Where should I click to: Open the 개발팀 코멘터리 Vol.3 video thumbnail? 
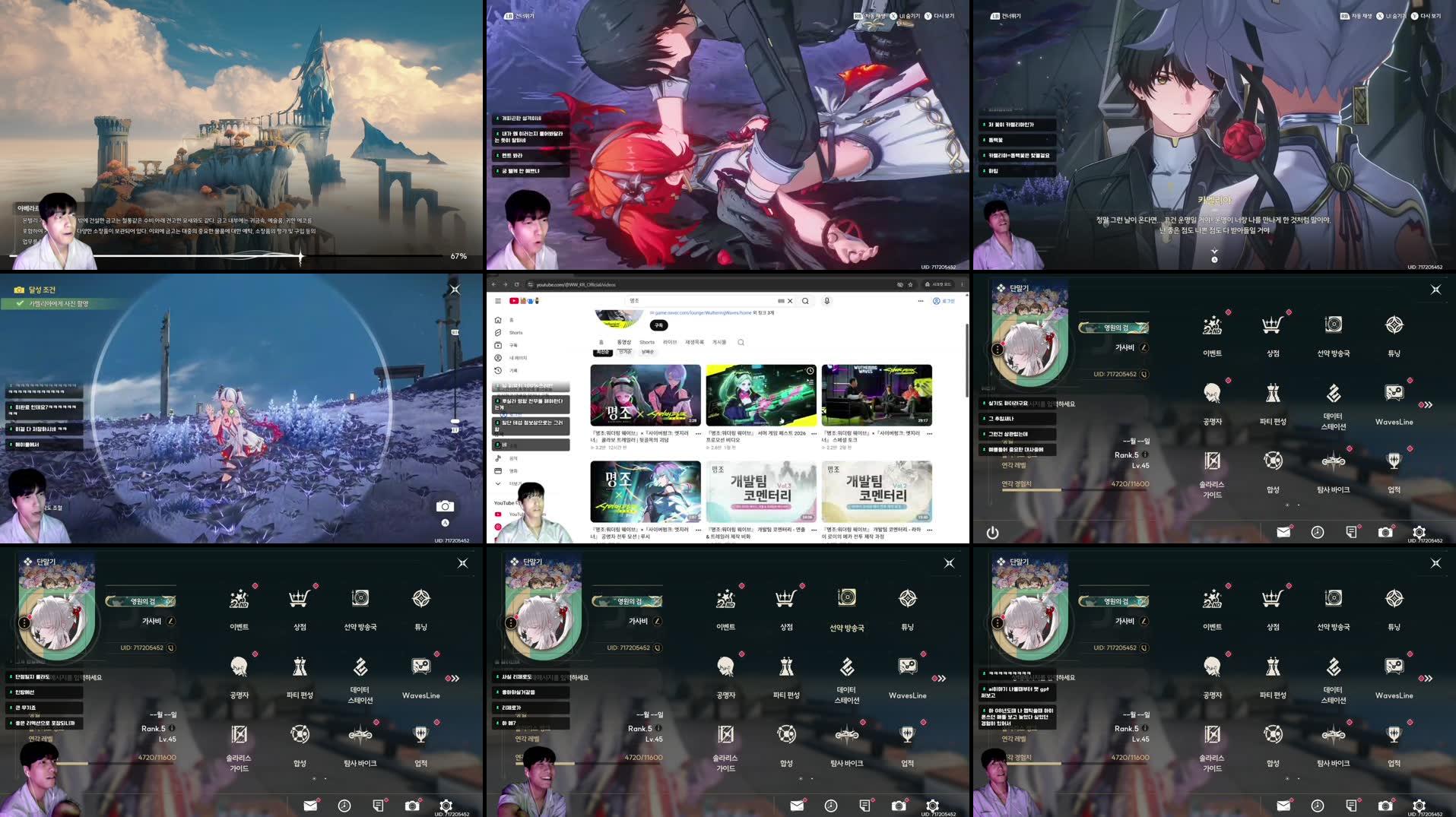pyautogui.click(x=761, y=491)
